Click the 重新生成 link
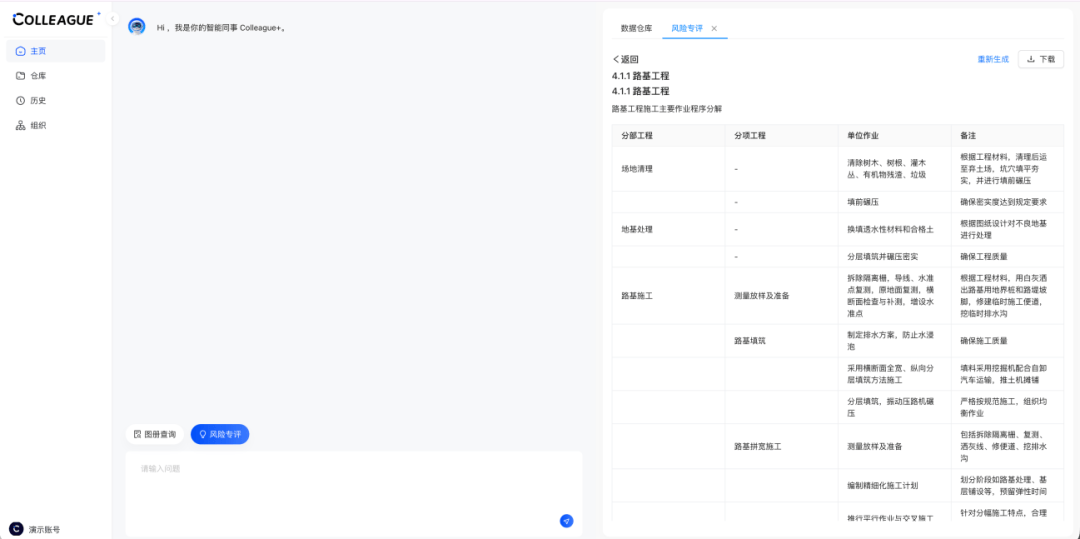 (x=993, y=59)
